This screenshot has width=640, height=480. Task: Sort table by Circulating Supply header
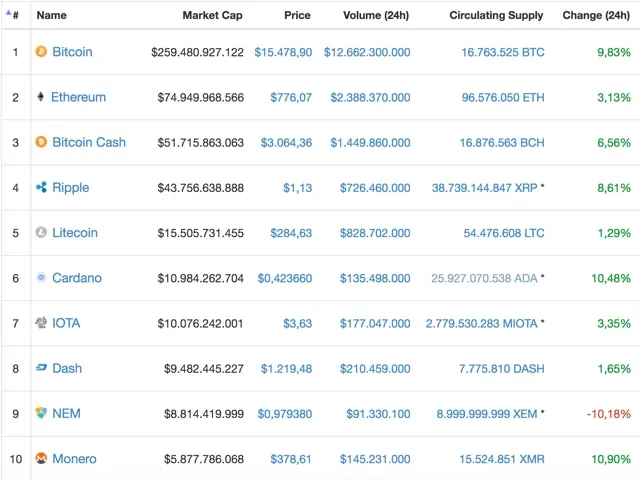tap(496, 16)
